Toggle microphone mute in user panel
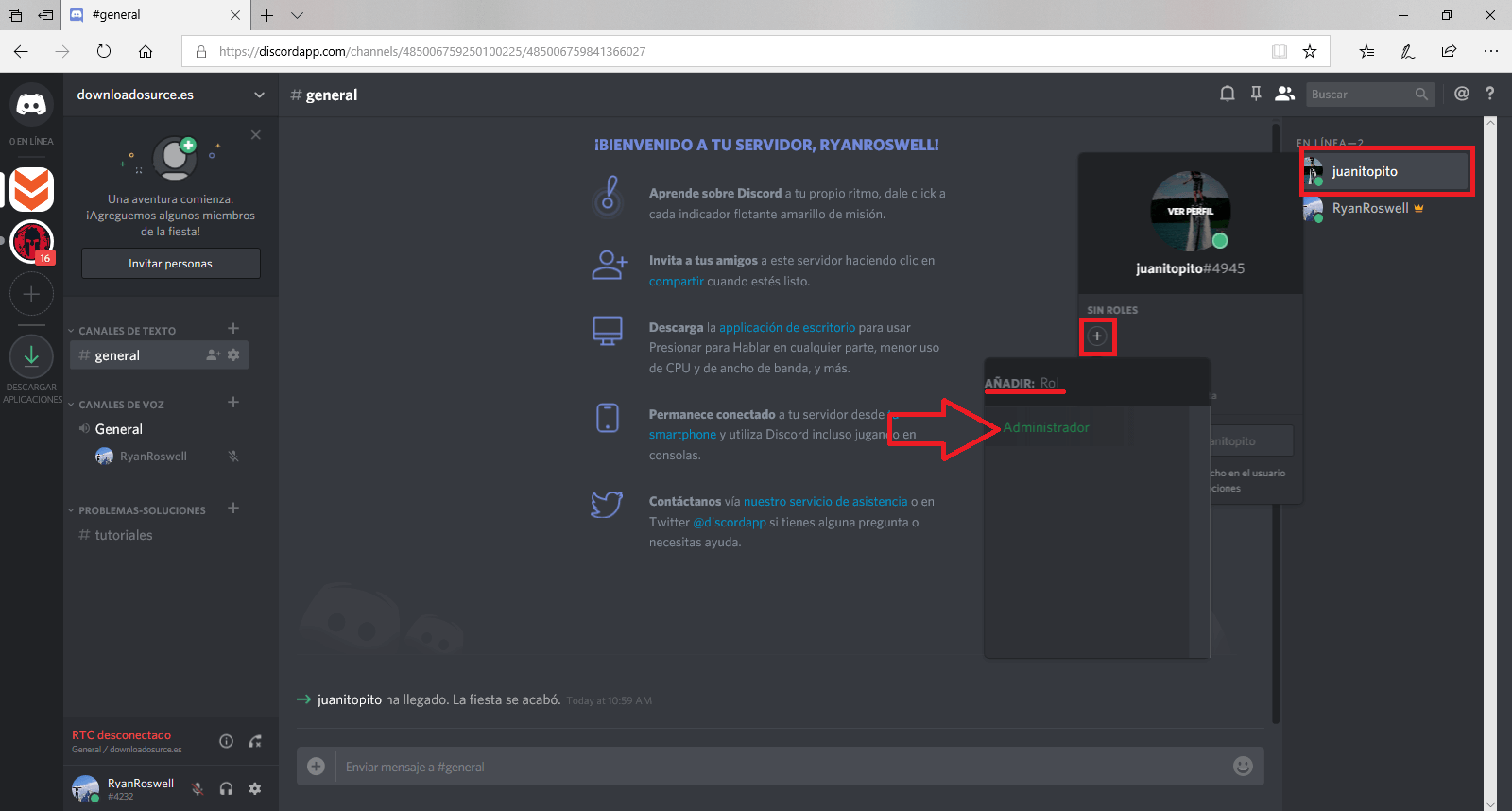The image size is (1512, 811). tap(198, 788)
